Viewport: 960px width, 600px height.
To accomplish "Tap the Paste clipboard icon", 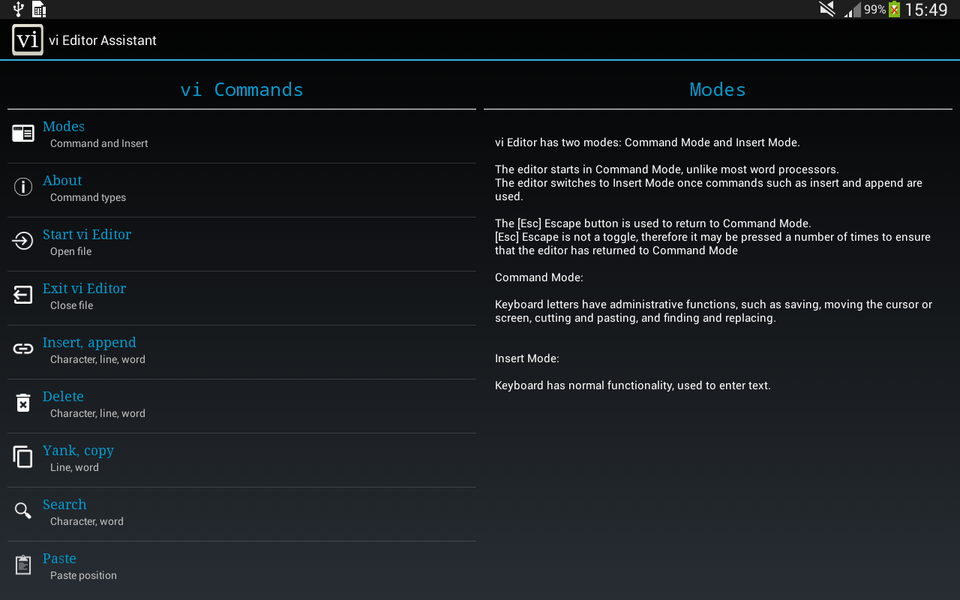I will pyautogui.click(x=23, y=564).
